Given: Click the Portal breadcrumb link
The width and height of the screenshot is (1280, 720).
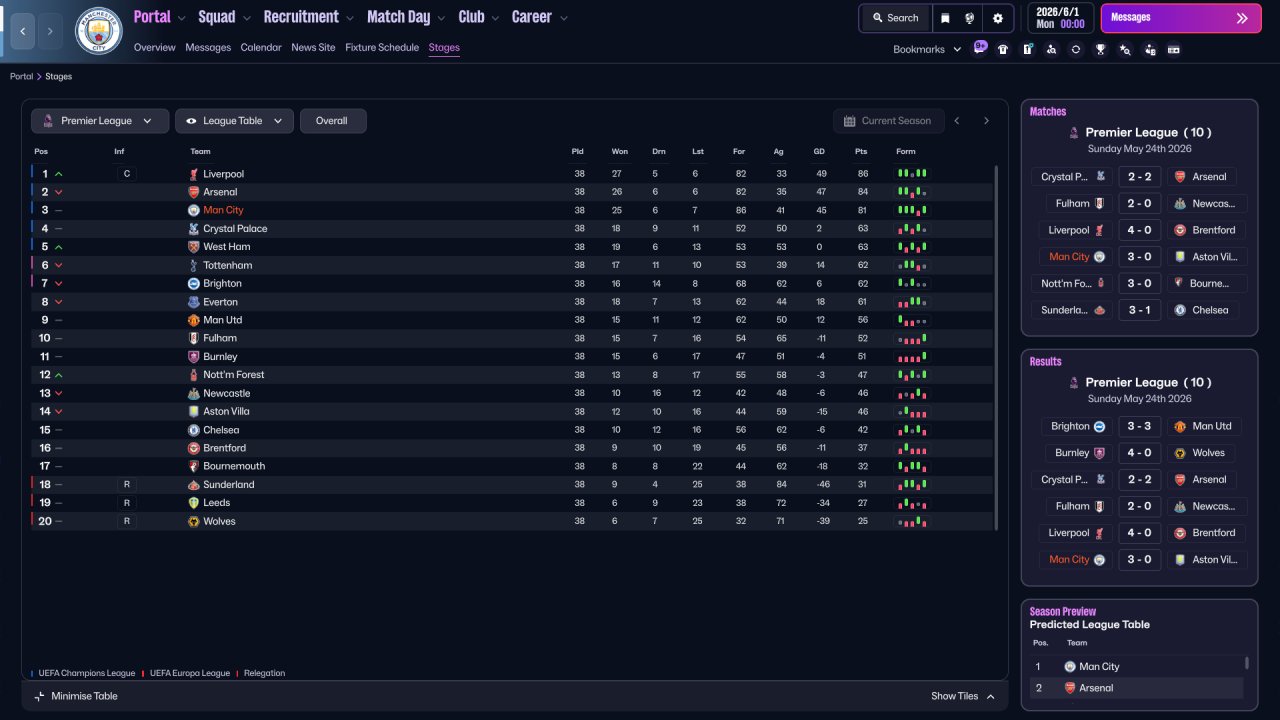Looking at the screenshot, I should click(21, 77).
